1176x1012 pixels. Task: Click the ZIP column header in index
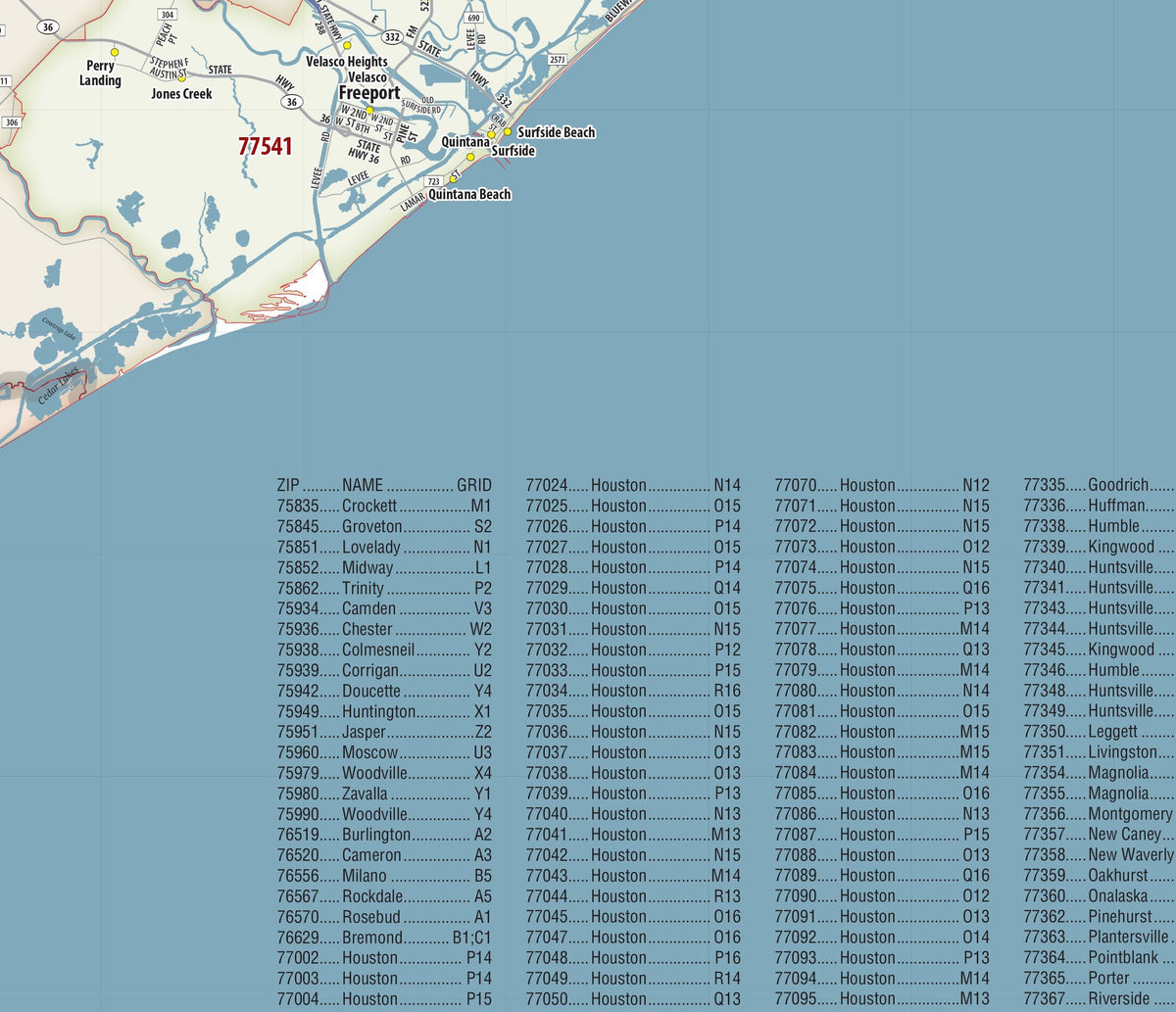[x=289, y=485]
